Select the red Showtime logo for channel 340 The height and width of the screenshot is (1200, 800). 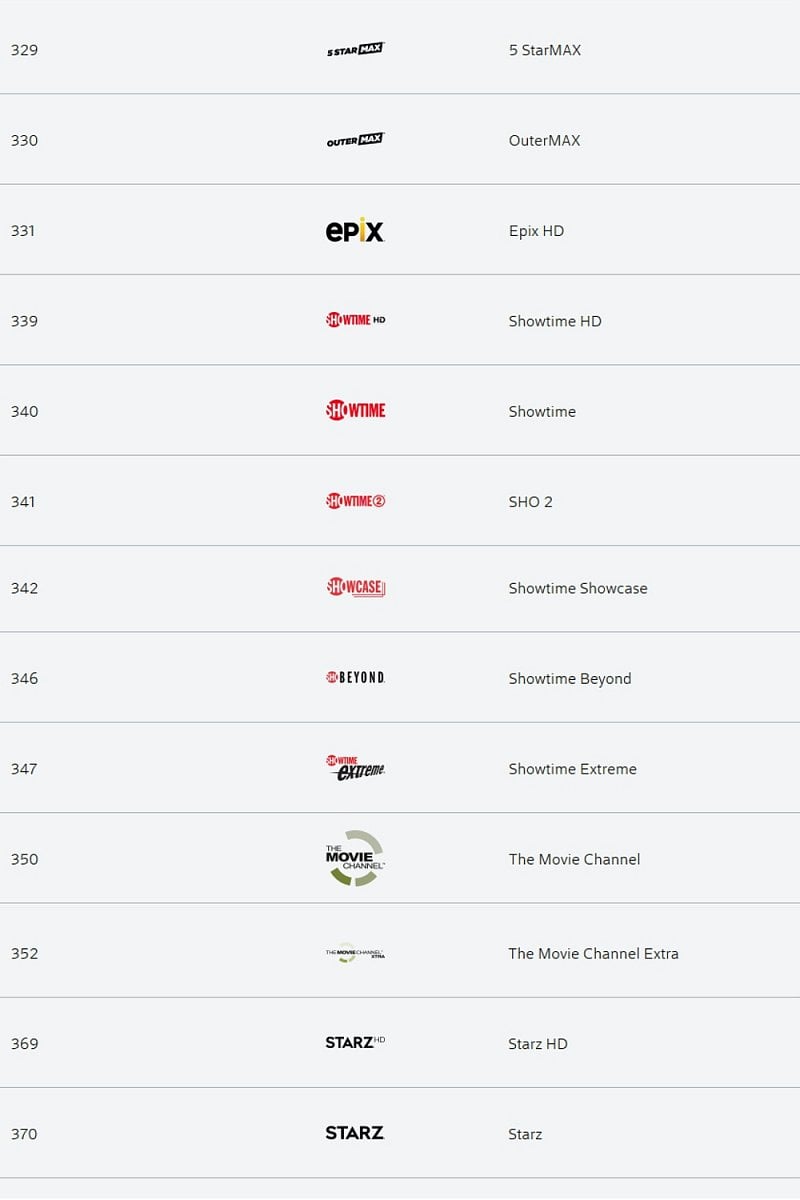tap(355, 410)
